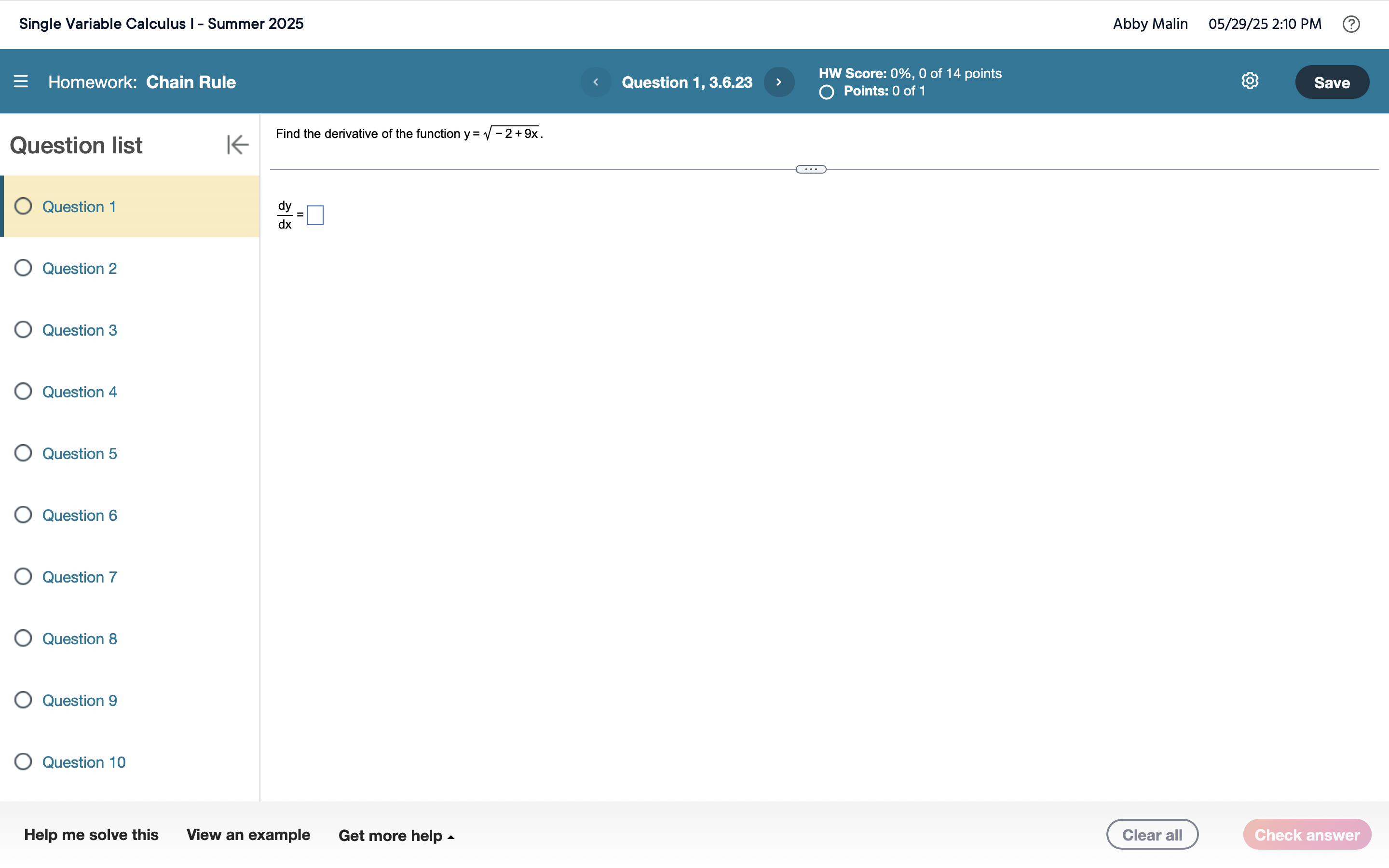Go to the previous question arrow
1389x868 pixels.
pyautogui.click(x=595, y=82)
